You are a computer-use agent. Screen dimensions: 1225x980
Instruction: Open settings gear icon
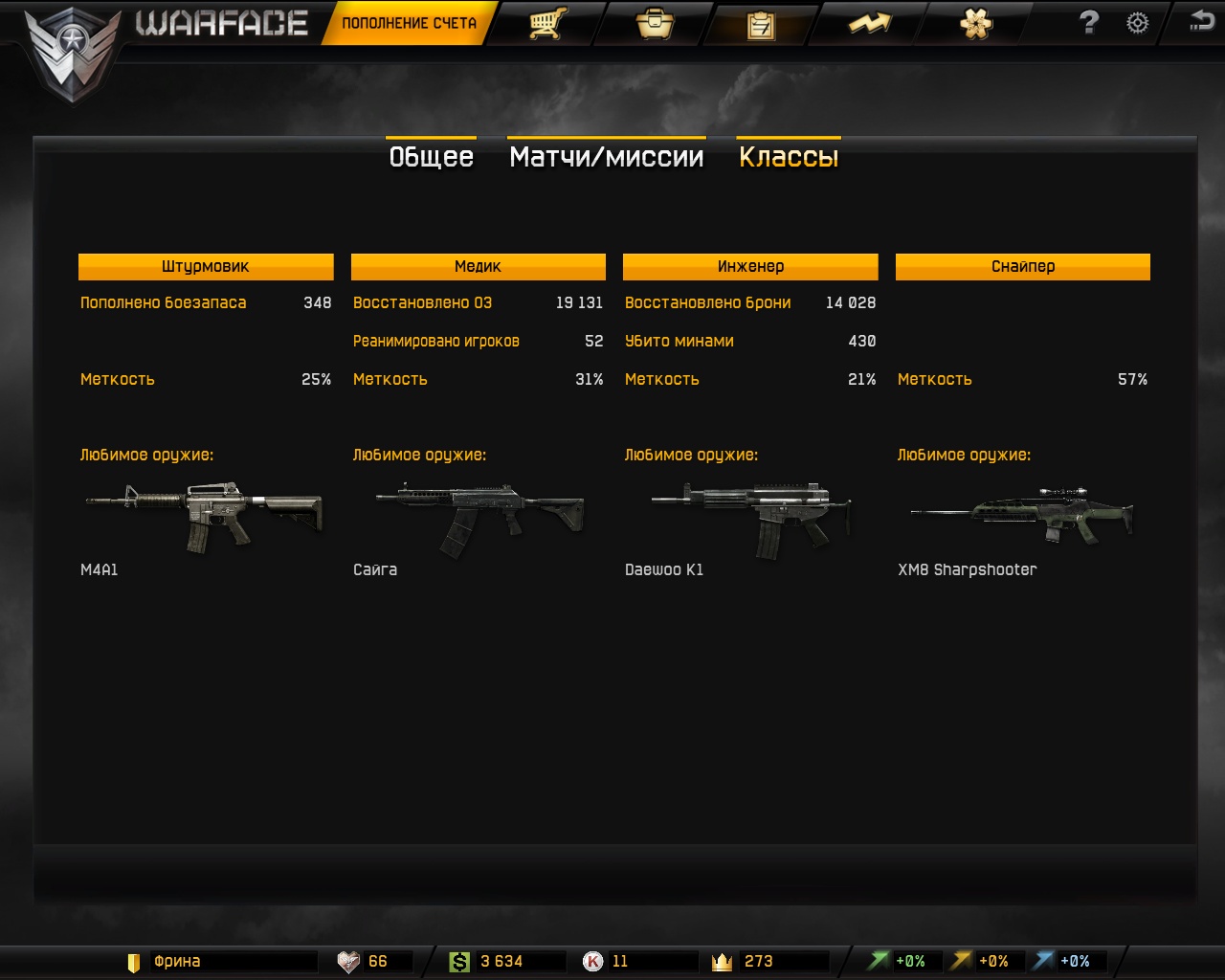click(x=1137, y=23)
